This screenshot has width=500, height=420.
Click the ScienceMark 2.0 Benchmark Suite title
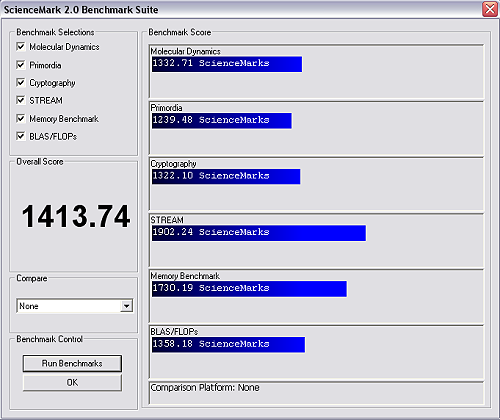coord(81,10)
